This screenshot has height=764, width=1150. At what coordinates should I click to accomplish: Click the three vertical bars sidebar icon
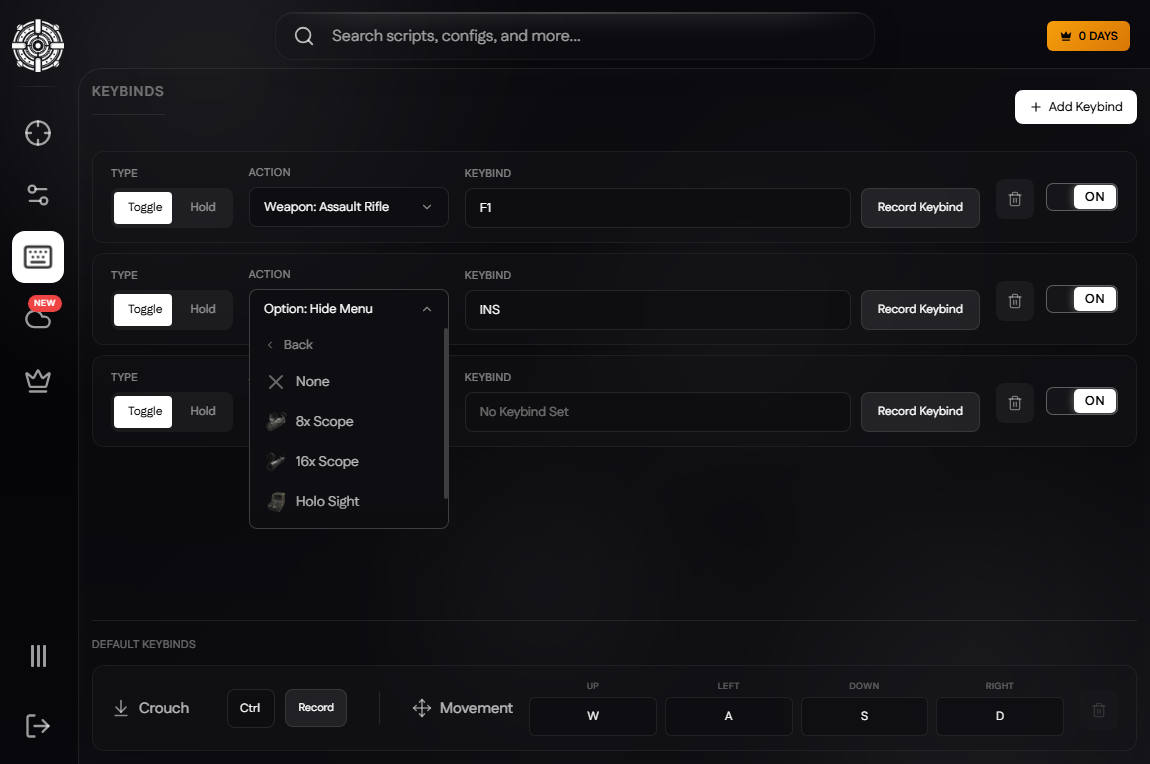click(x=38, y=655)
